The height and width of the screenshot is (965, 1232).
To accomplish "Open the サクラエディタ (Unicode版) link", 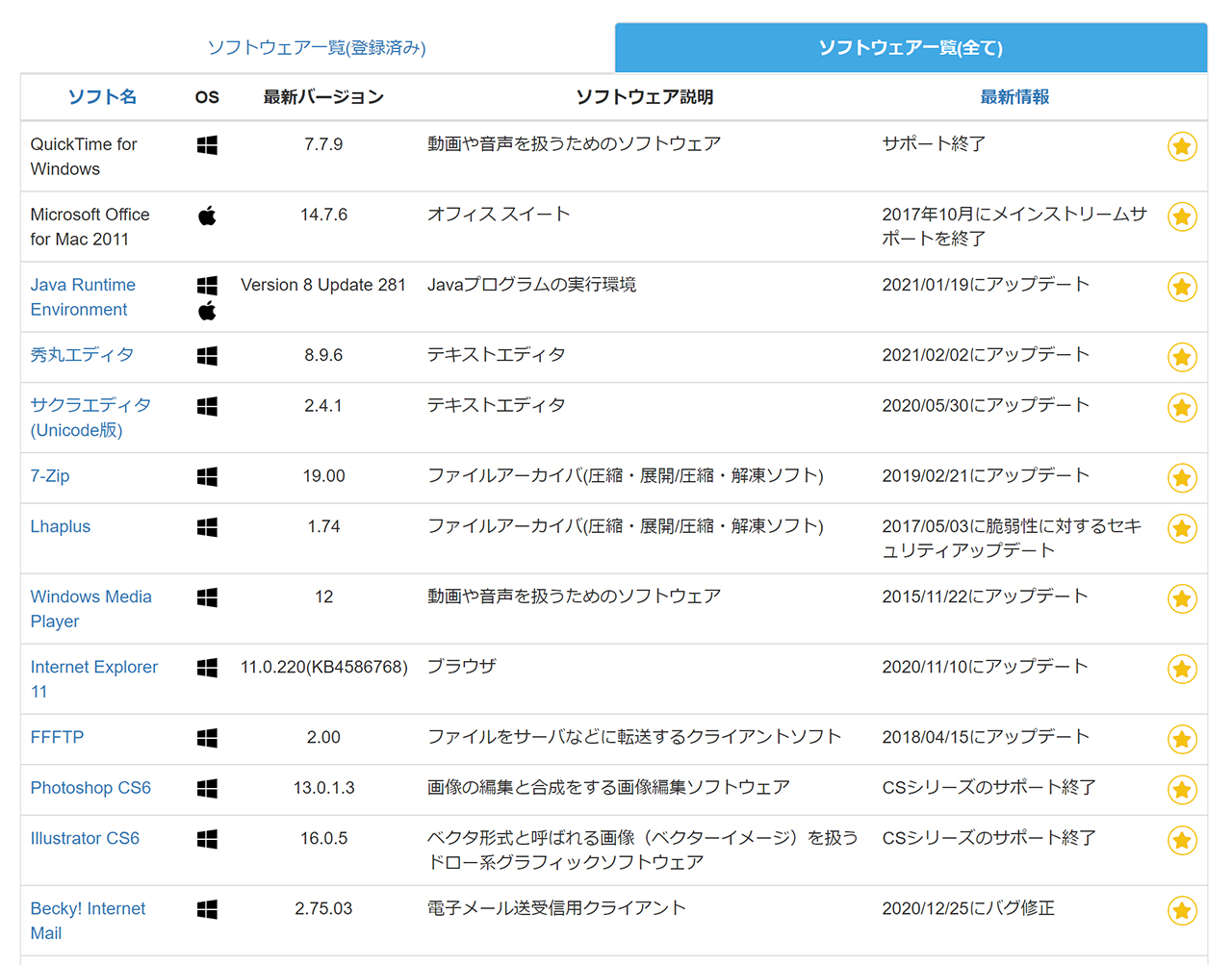I will (x=90, y=418).
